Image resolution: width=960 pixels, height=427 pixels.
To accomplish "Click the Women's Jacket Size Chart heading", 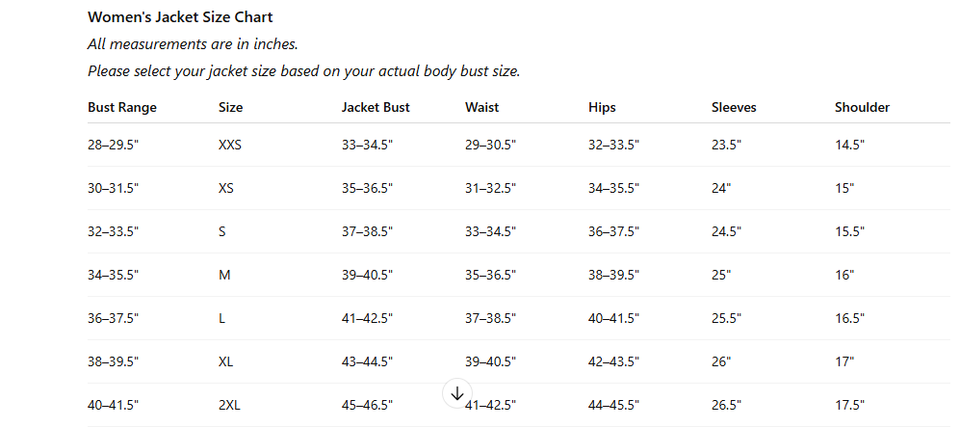I will click(180, 17).
